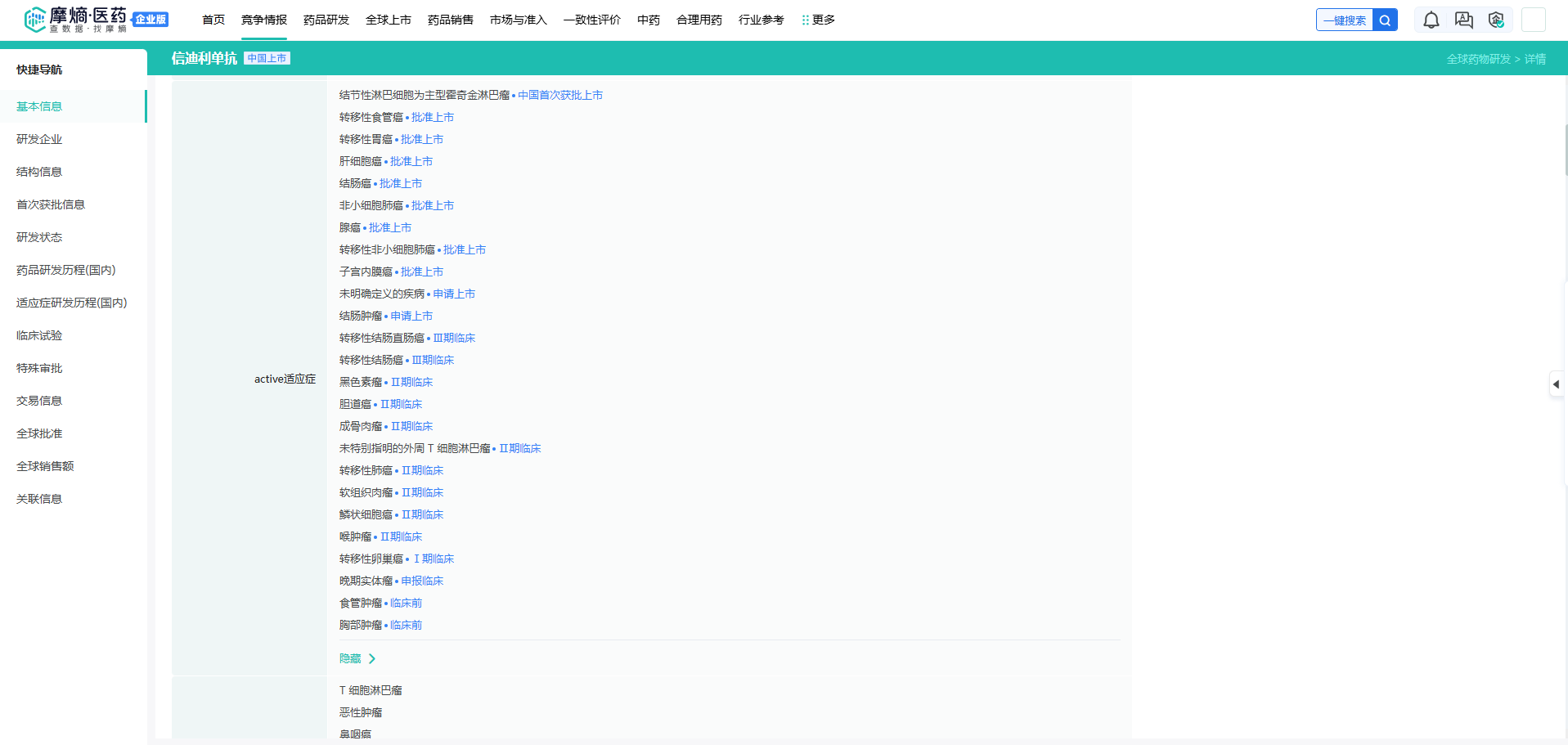1568x745 pixels.
Task: Click 全球药物研发 breadcrumb link
Action: coord(1479,59)
